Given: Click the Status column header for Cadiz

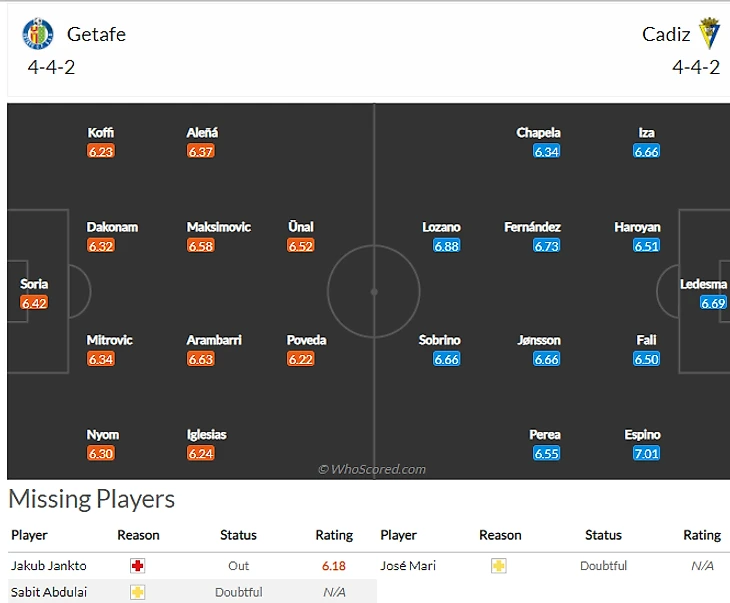Looking at the screenshot, I should [x=603, y=535].
